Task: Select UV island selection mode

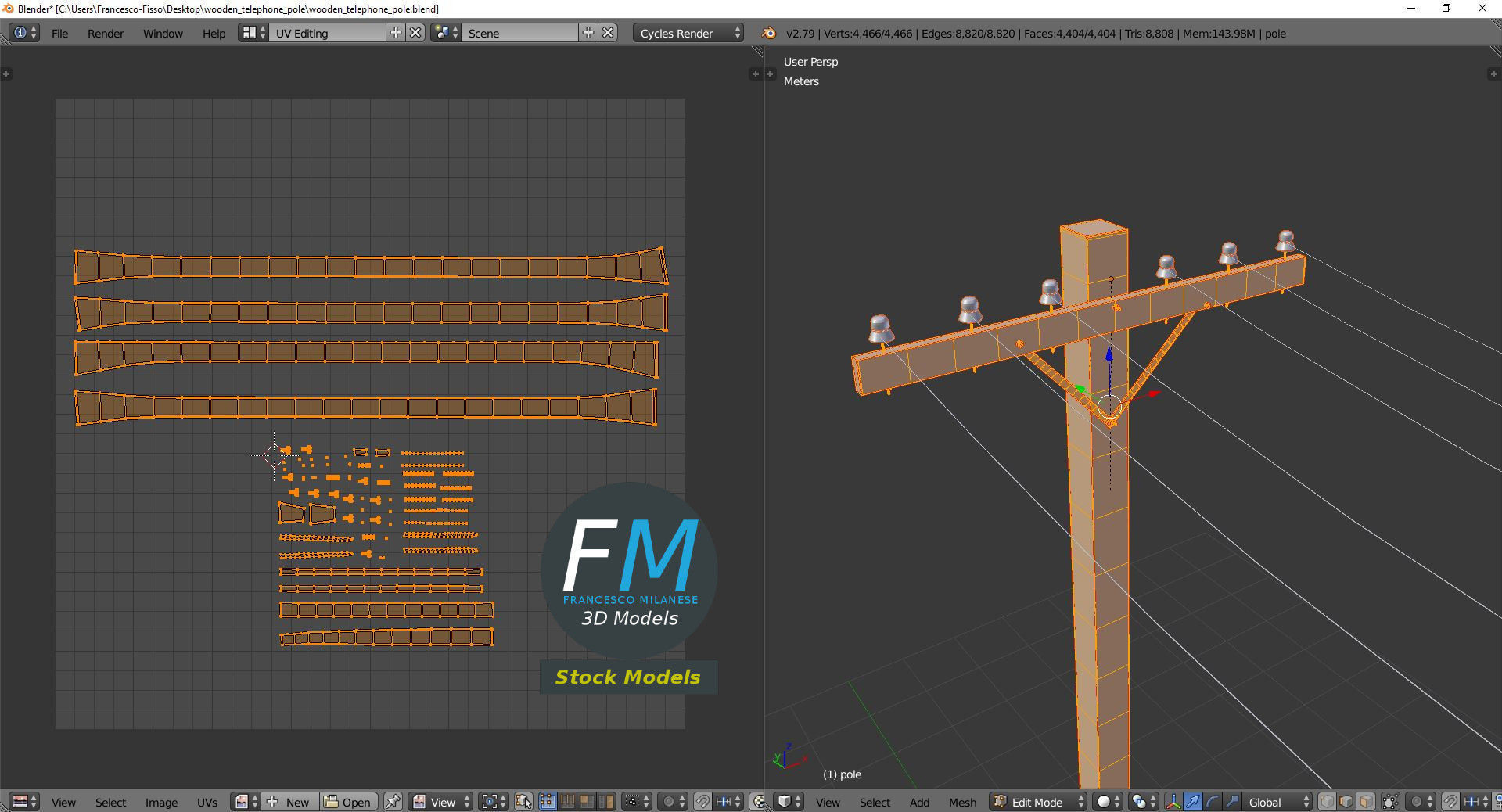Action: [606, 802]
